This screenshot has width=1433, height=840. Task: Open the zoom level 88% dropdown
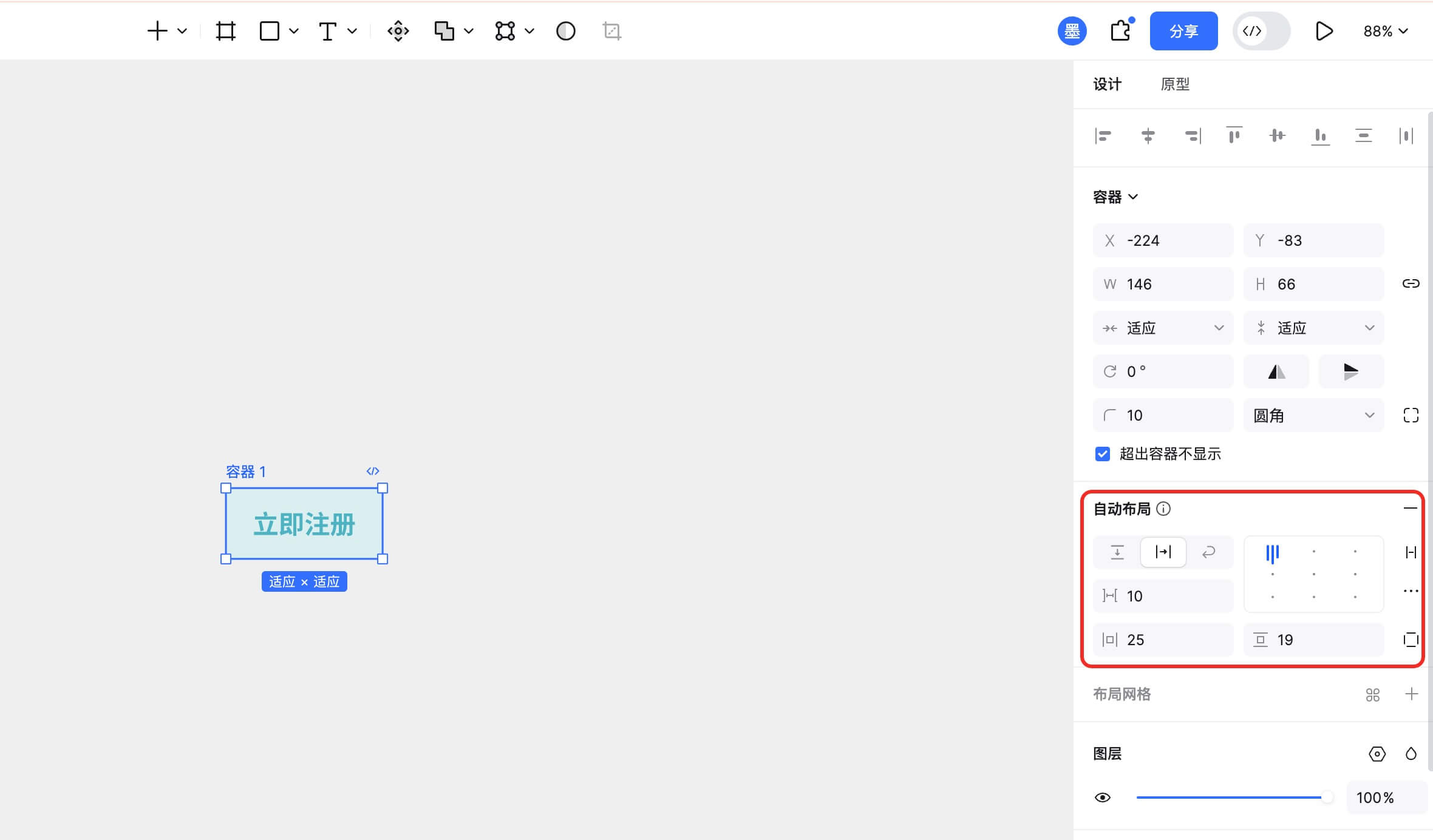point(1385,31)
